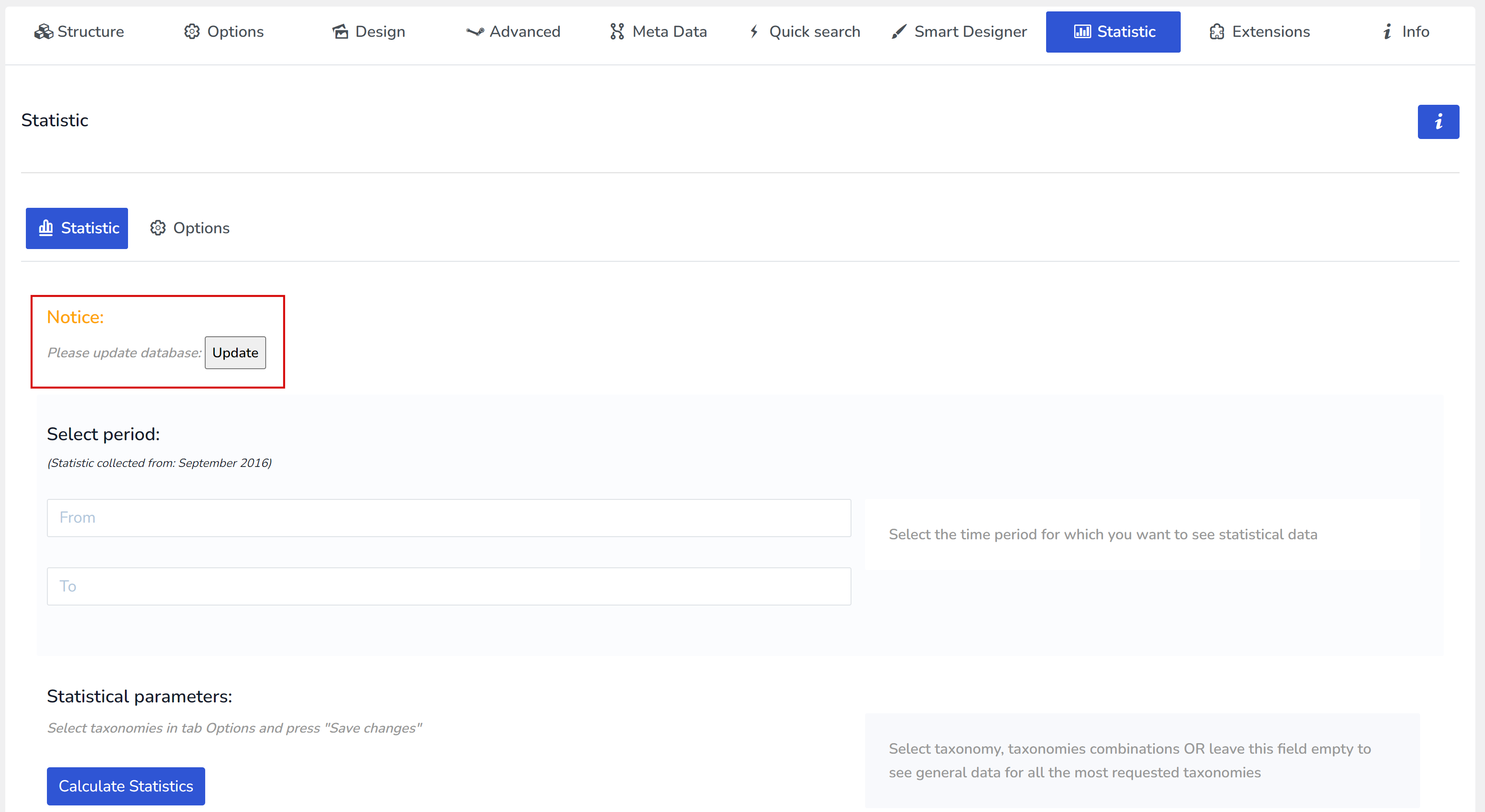Focus the To date field

449,586
